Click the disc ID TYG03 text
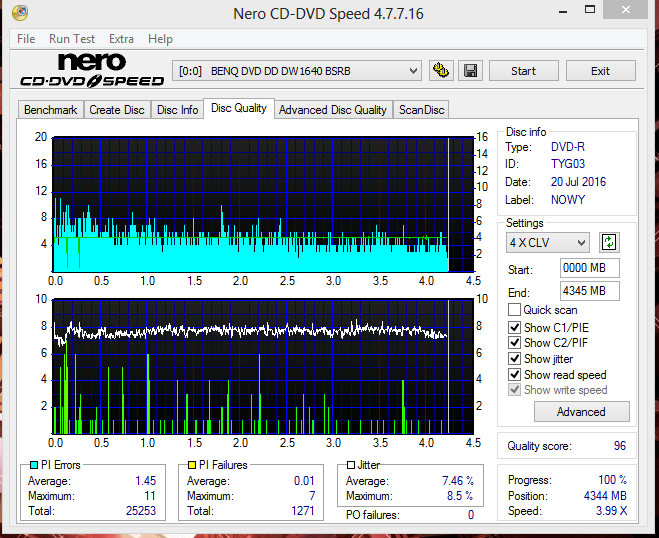The height and width of the screenshot is (538, 659). click(x=568, y=164)
